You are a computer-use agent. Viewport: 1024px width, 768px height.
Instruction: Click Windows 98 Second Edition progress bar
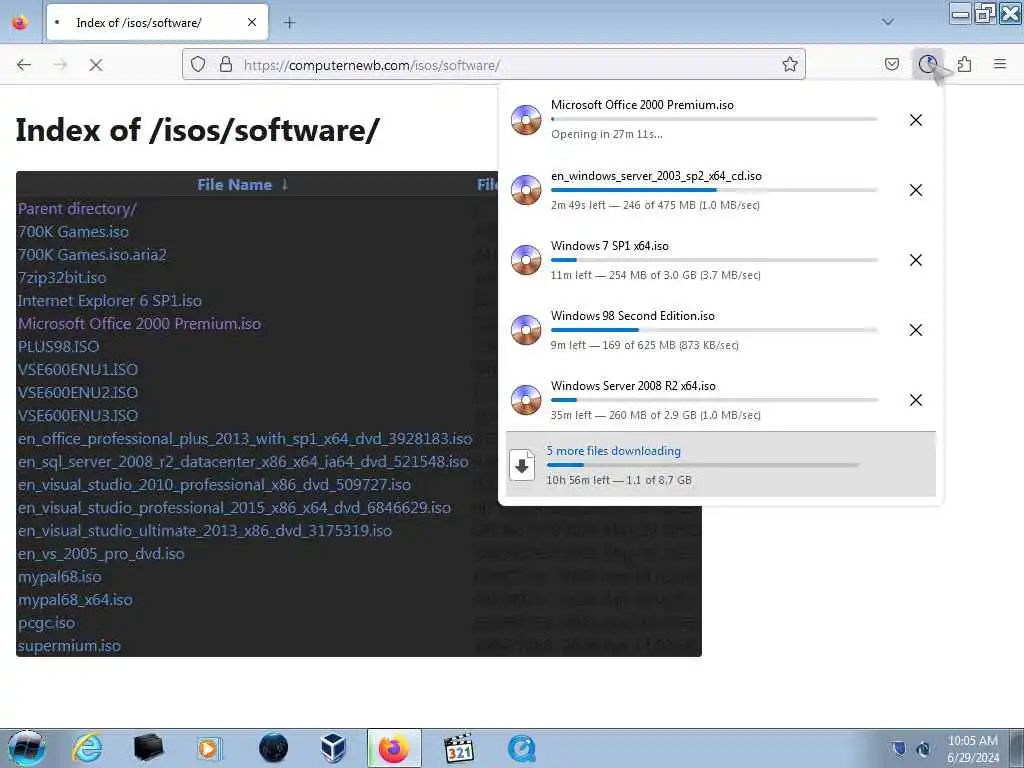pyautogui.click(x=714, y=330)
